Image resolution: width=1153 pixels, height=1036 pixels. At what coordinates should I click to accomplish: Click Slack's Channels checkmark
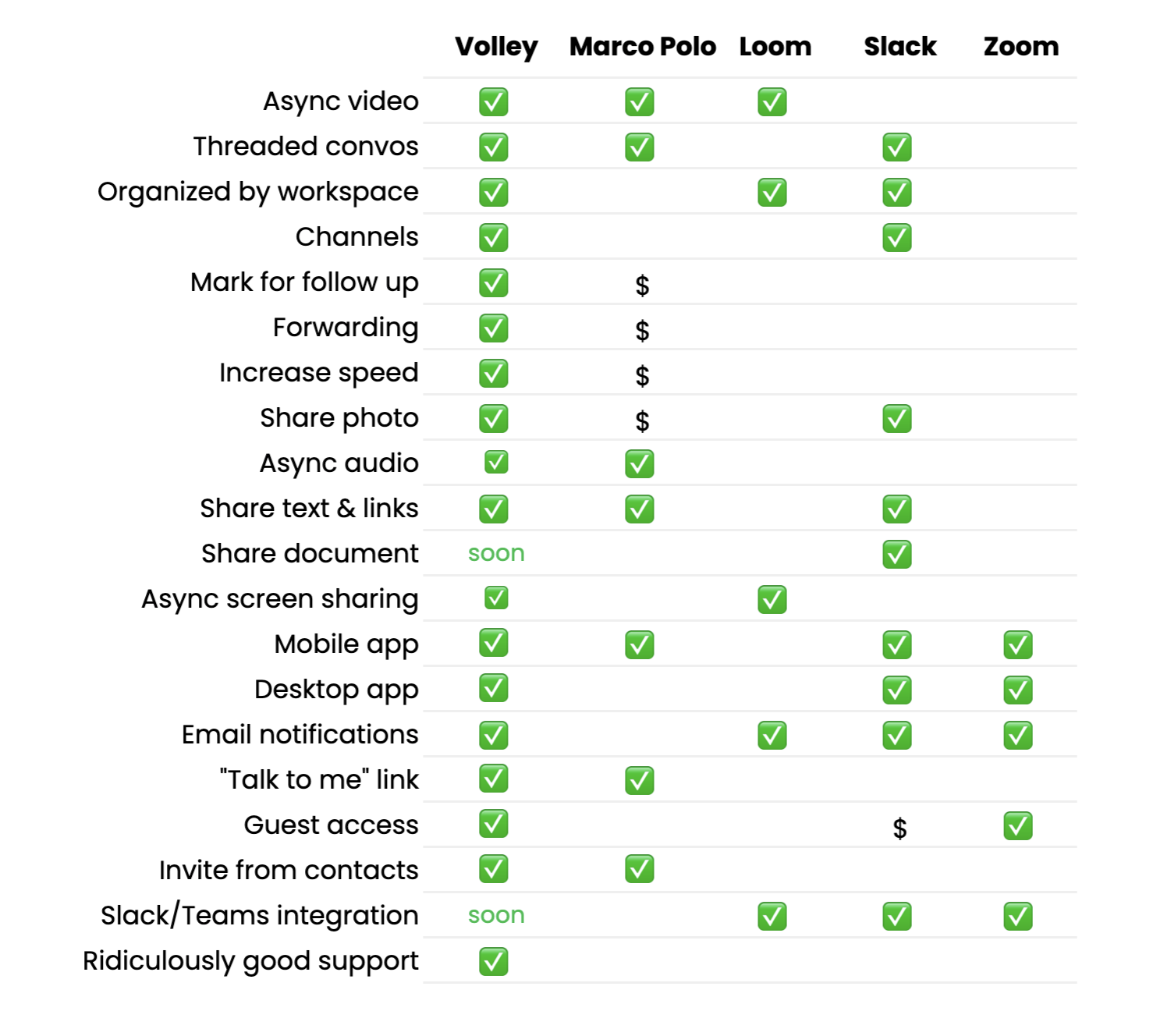(x=897, y=237)
